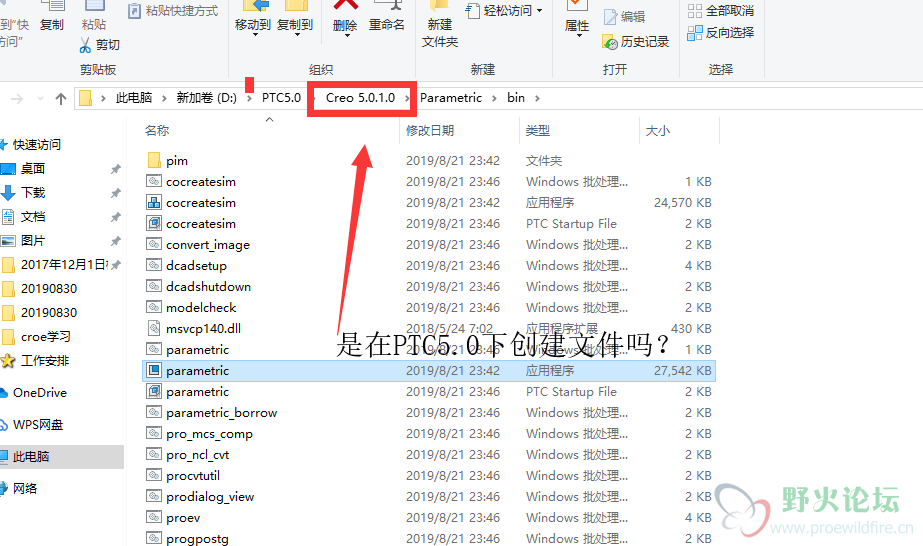Click Paste shortcut (粘贴快捷方式)
The height and width of the screenshot is (546, 923).
pyautogui.click(x=173, y=11)
